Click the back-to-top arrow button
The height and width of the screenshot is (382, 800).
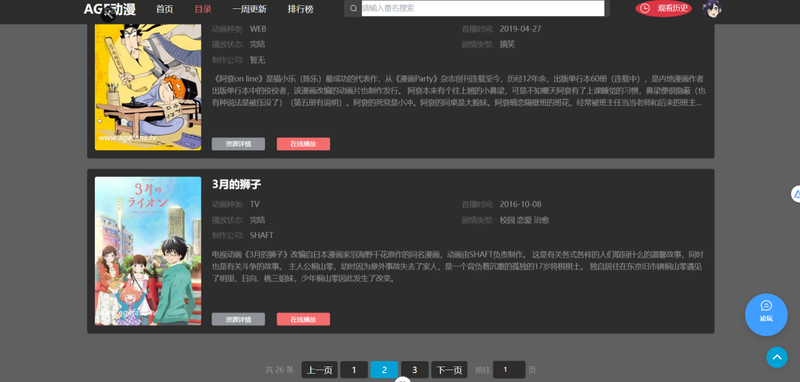777,357
